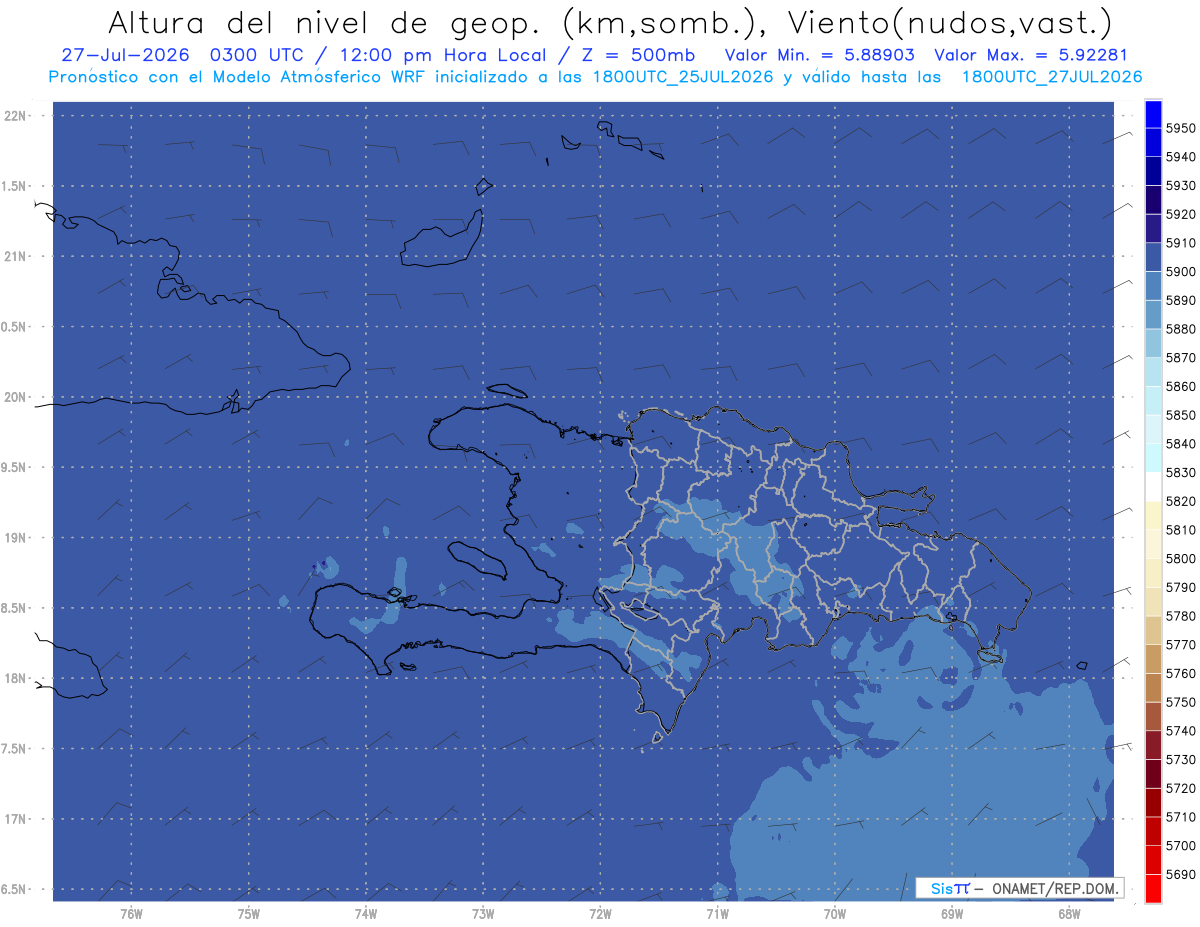Click the 20N latitude label

coord(14,397)
